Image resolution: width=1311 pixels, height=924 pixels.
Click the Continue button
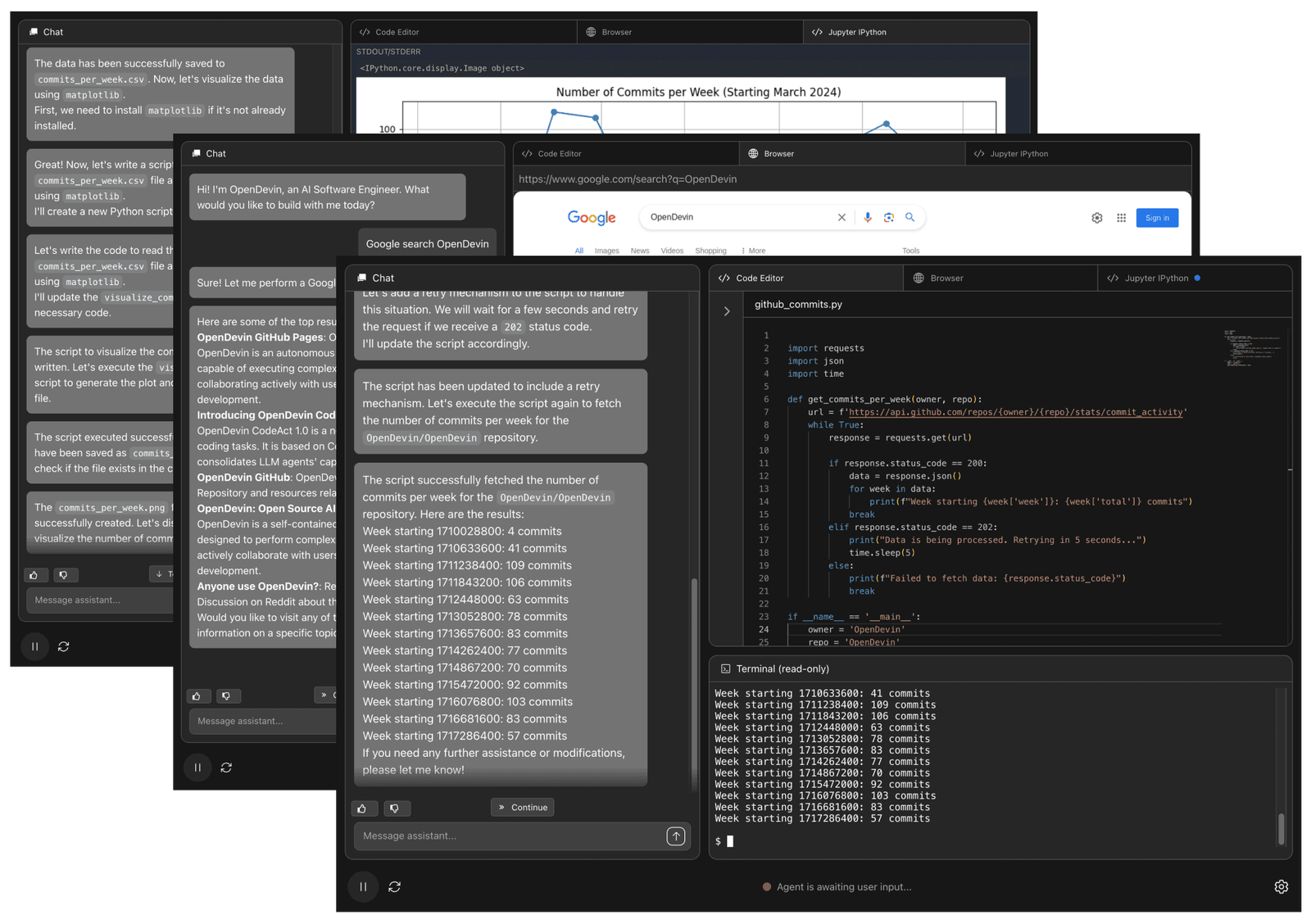pos(522,807)
